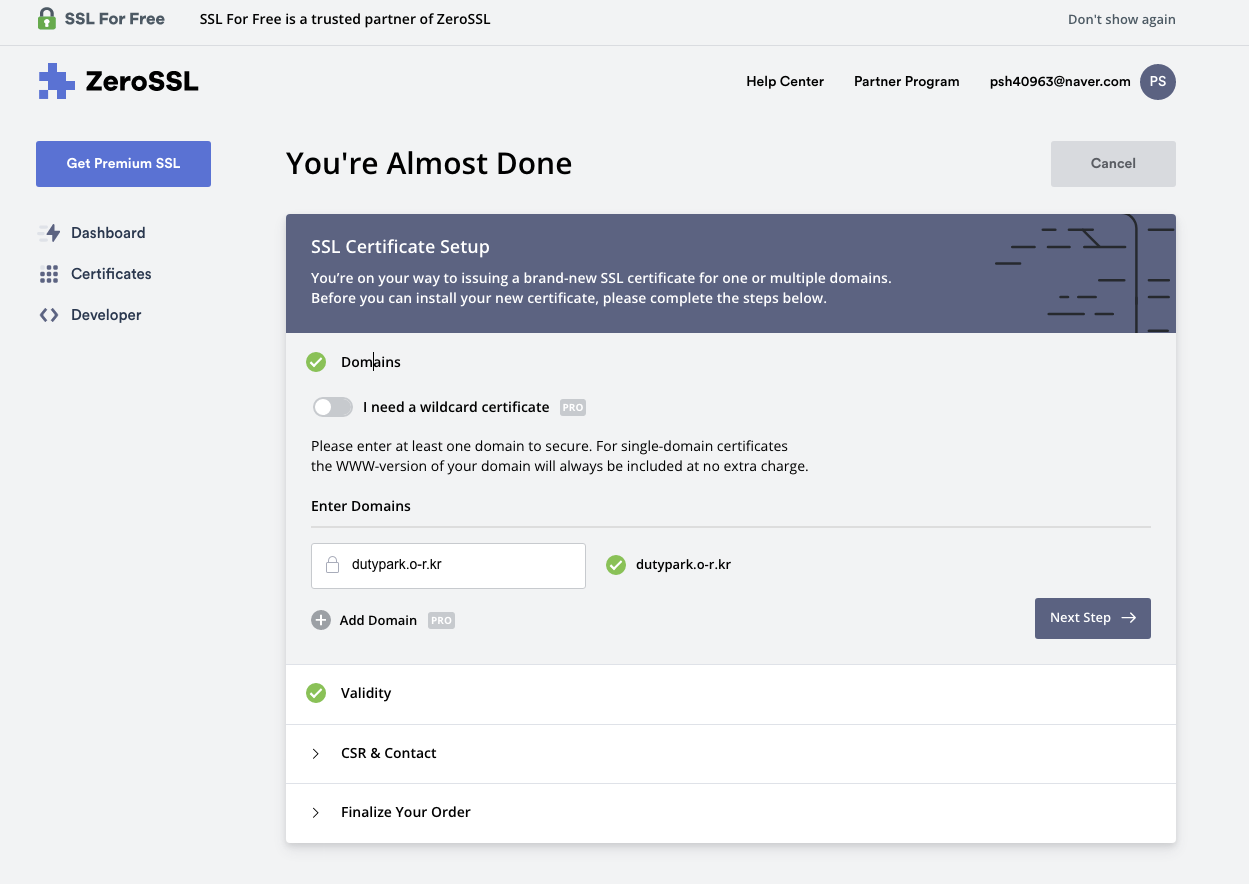Click the Dashboard lightning bolt icon
The height and width of the screenshot is (884, 1249).
(49, 233)
